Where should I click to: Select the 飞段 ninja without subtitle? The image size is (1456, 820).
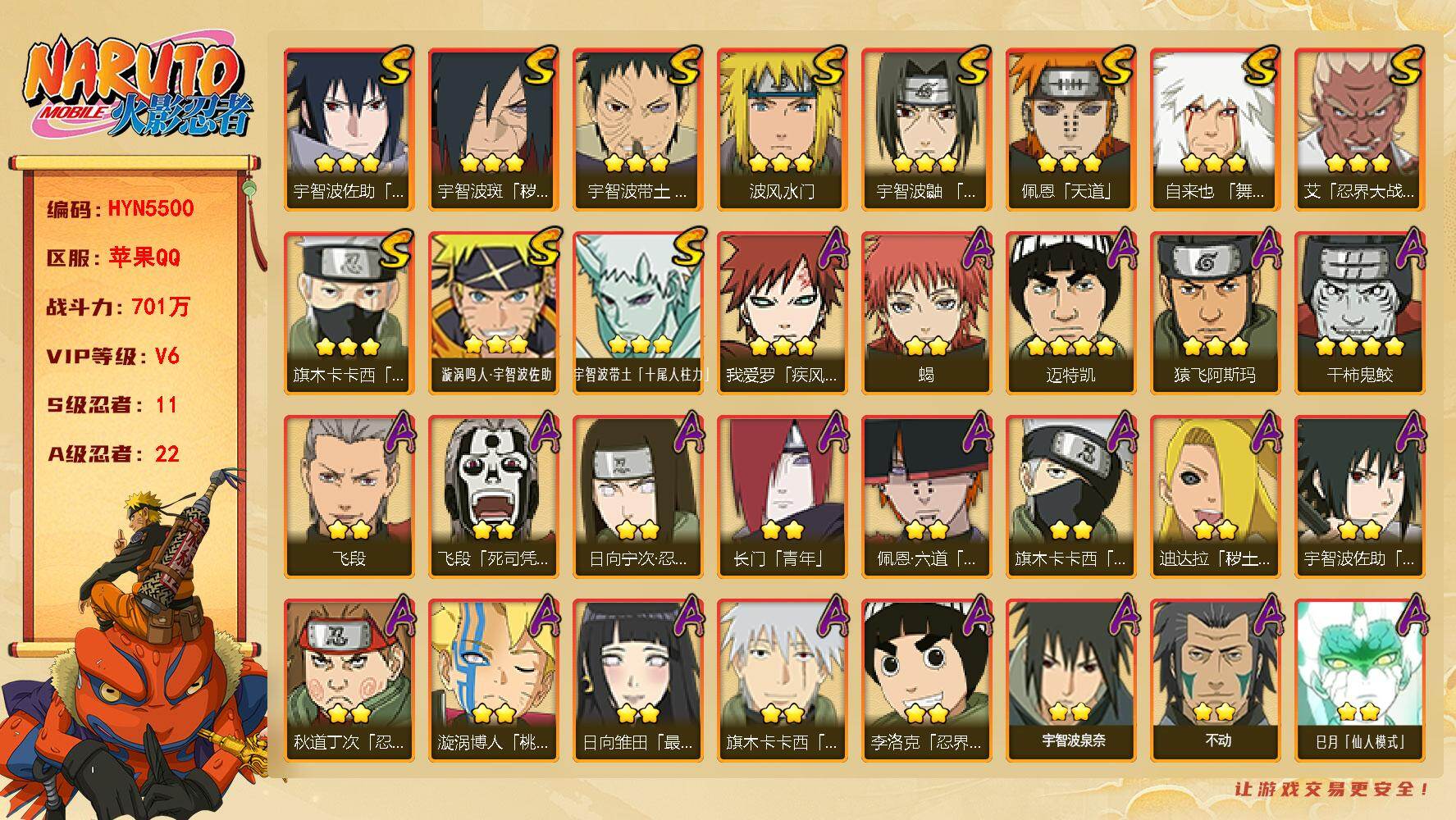(349, 496)
